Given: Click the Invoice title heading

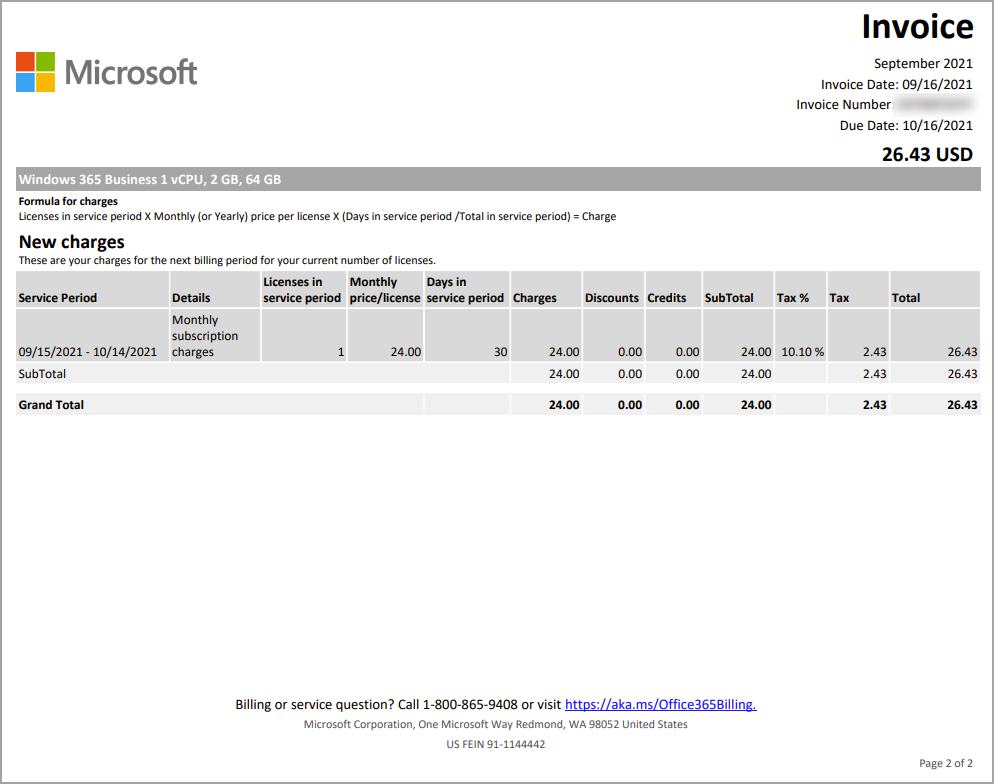Looking at the screenshot, I should (917, 27).
